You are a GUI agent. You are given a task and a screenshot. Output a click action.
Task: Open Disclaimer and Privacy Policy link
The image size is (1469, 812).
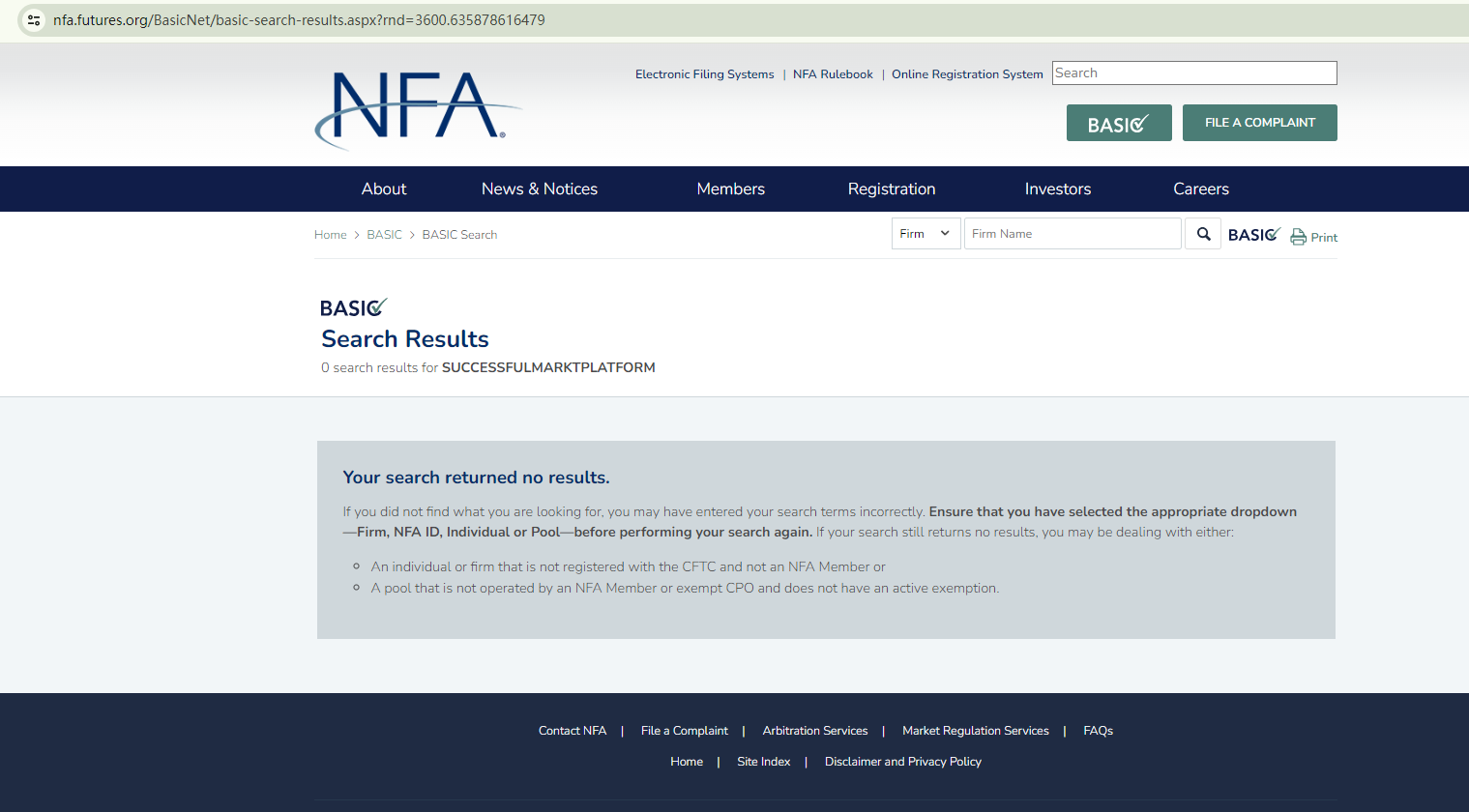903,762
